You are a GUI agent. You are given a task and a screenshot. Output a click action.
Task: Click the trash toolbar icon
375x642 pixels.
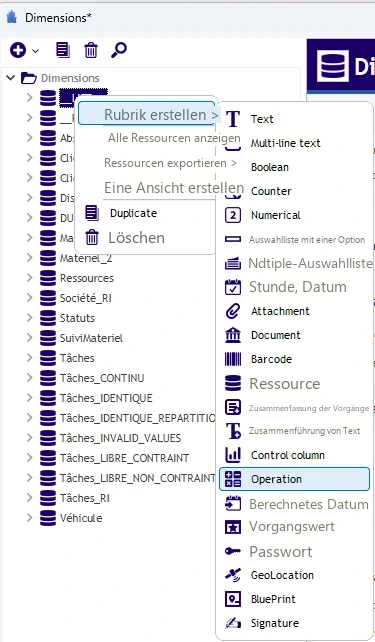[x=90, y=50]
